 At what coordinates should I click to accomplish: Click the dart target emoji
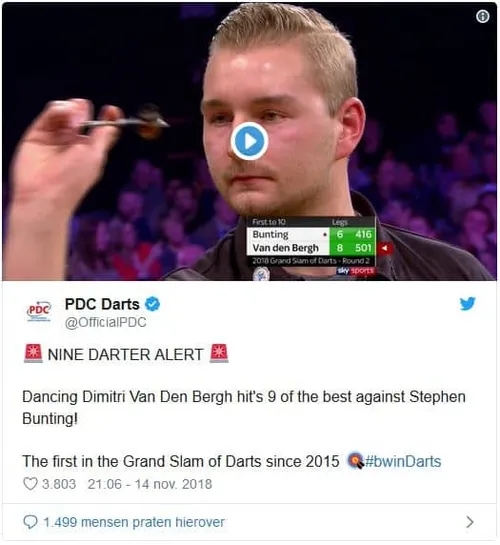click(355, 461)
